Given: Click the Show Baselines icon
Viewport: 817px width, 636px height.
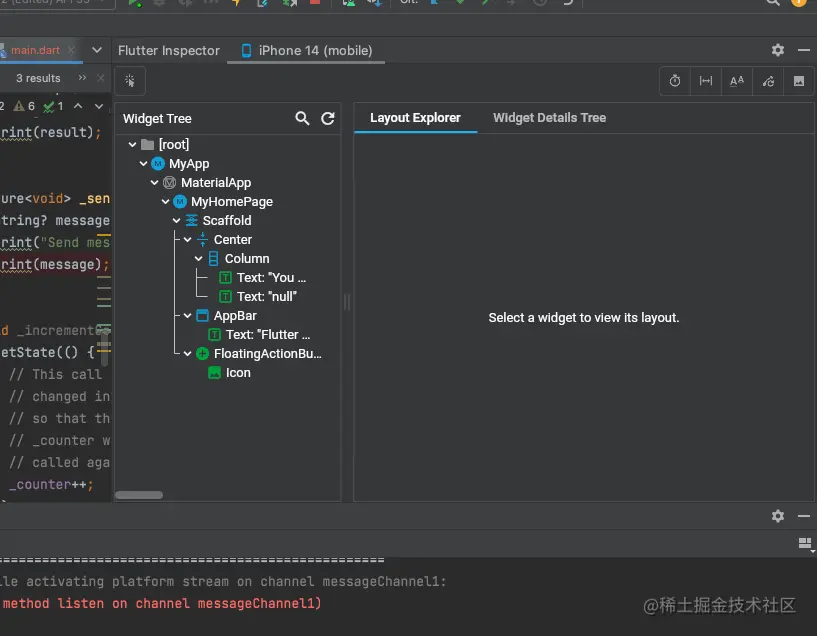Looking at the screenshot, I should coord(737,81).
